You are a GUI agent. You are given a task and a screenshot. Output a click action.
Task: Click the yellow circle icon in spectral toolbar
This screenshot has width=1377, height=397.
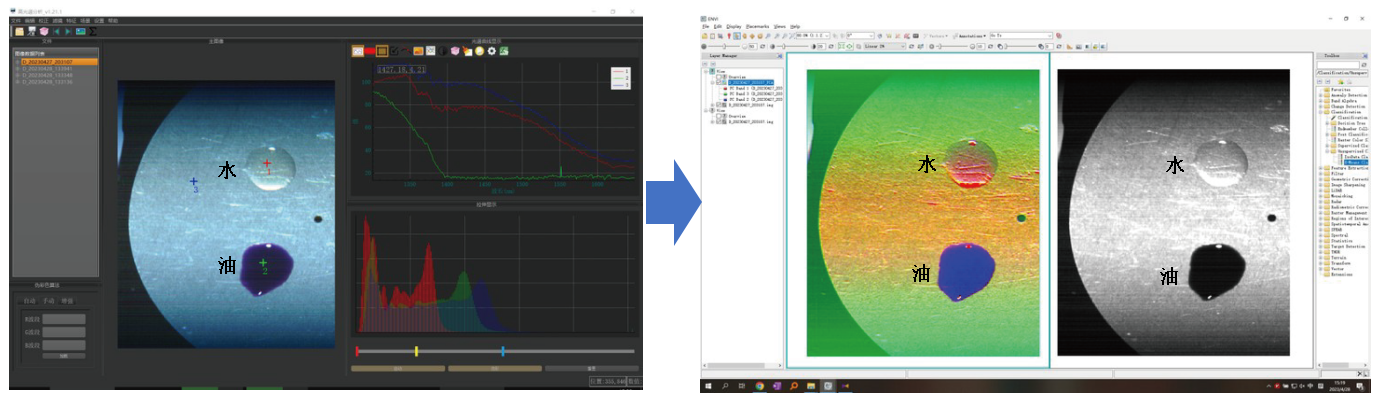click(x=479, y=51)
